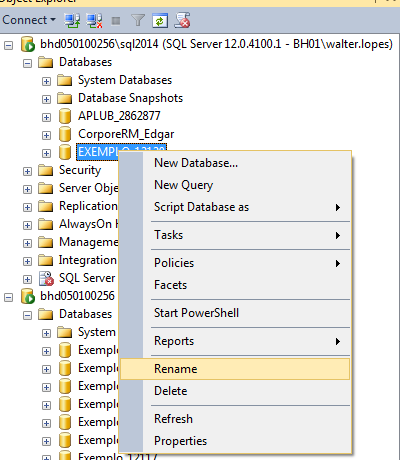This screenshot has width=400, height=460.
Task: Expand the Database Snapshots node
Action: tap(46, 99)
